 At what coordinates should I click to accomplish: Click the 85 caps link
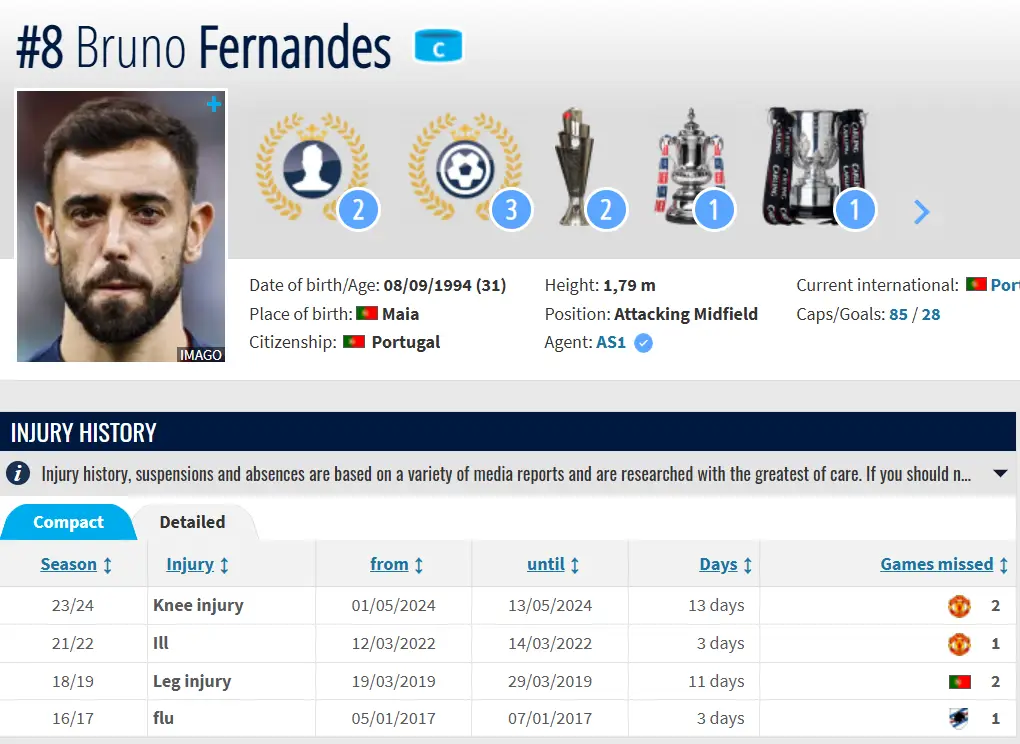point(898,314)
